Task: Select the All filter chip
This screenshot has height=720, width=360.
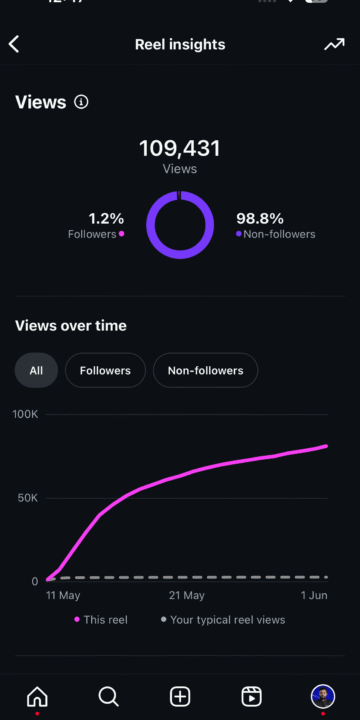Action: [x=36, y=371]
